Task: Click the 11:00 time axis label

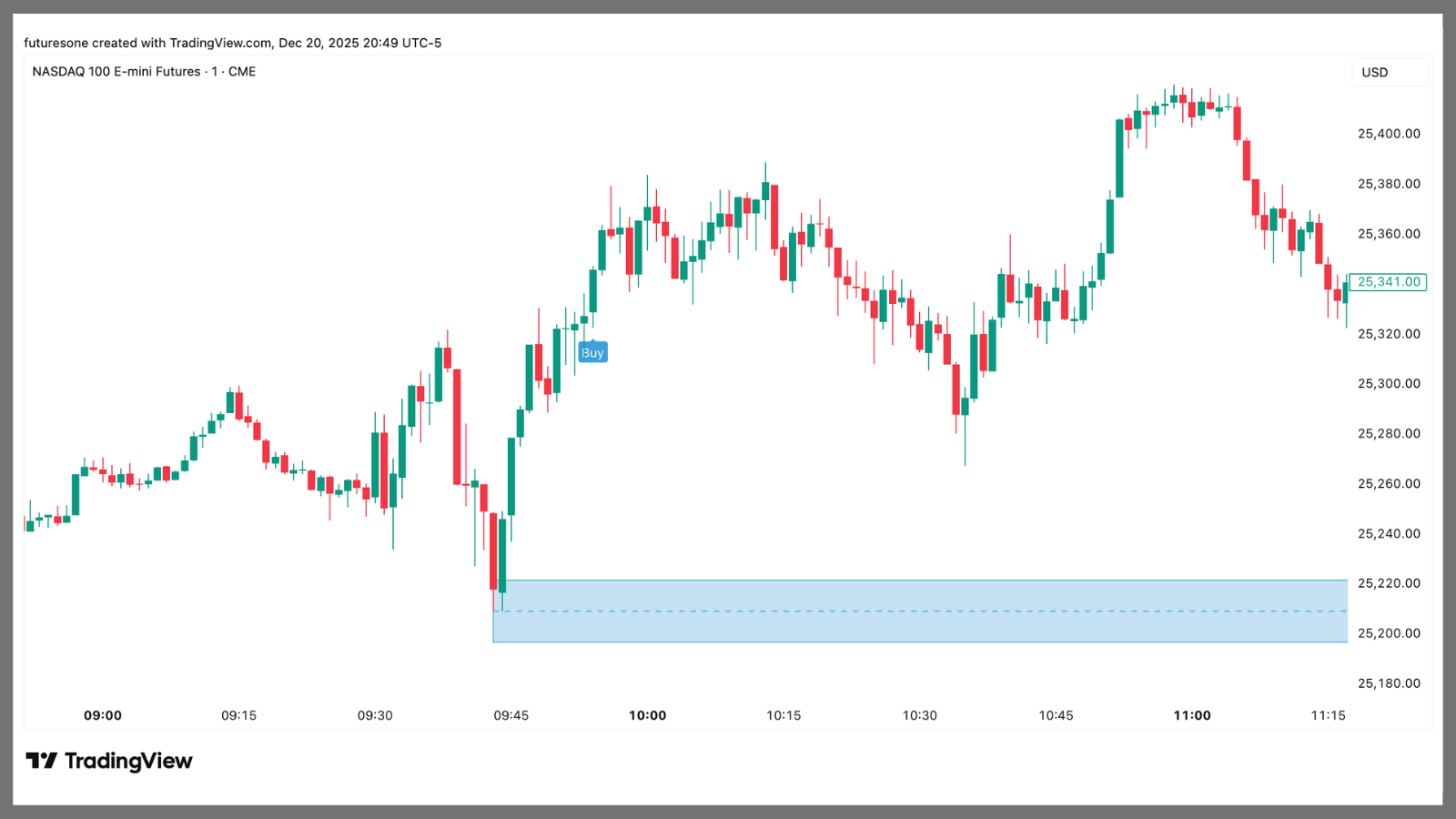Action: 1192,715
